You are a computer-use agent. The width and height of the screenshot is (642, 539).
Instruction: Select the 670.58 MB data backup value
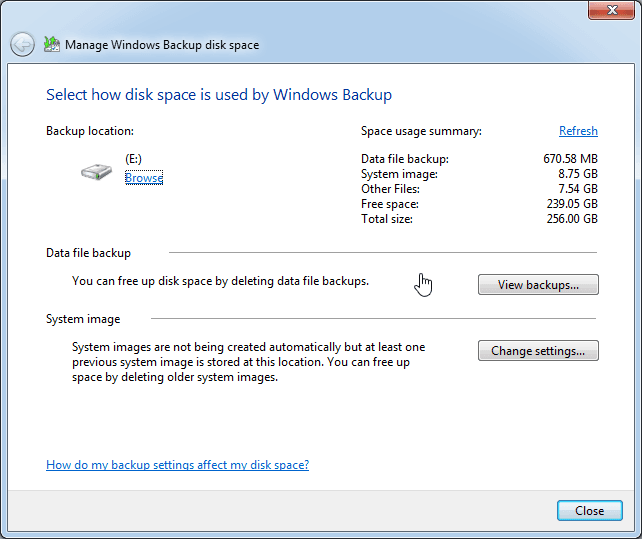click(x=570, y=159)
